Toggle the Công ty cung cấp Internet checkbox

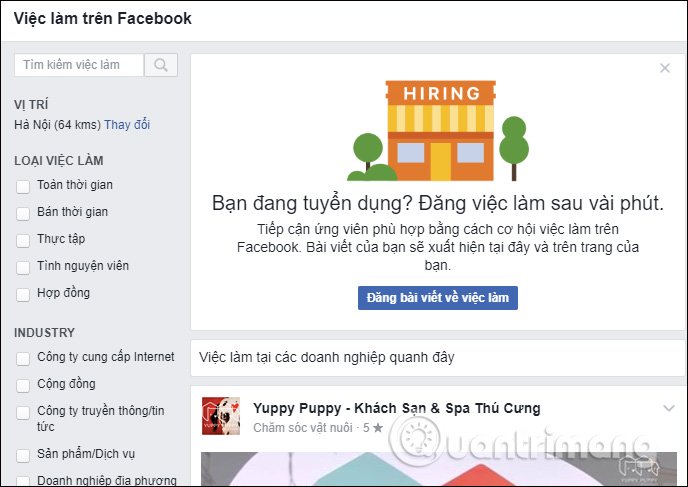coord(23,358)
